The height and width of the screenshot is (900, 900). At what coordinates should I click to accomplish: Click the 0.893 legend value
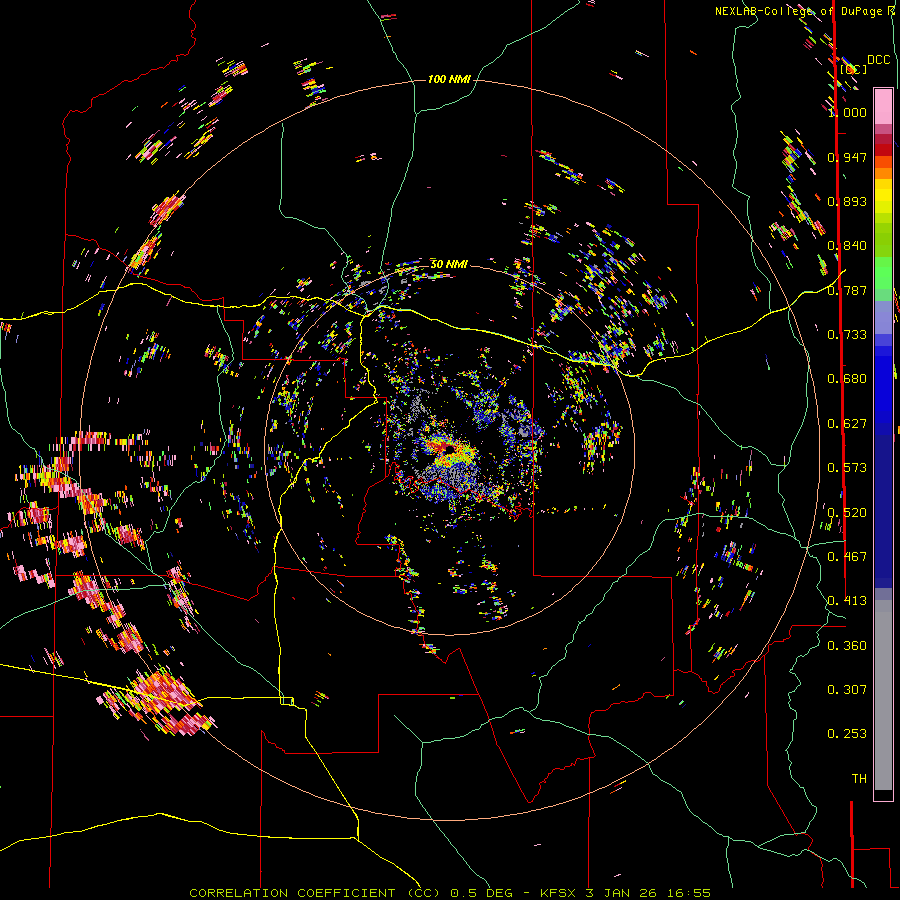click(847, 201)
